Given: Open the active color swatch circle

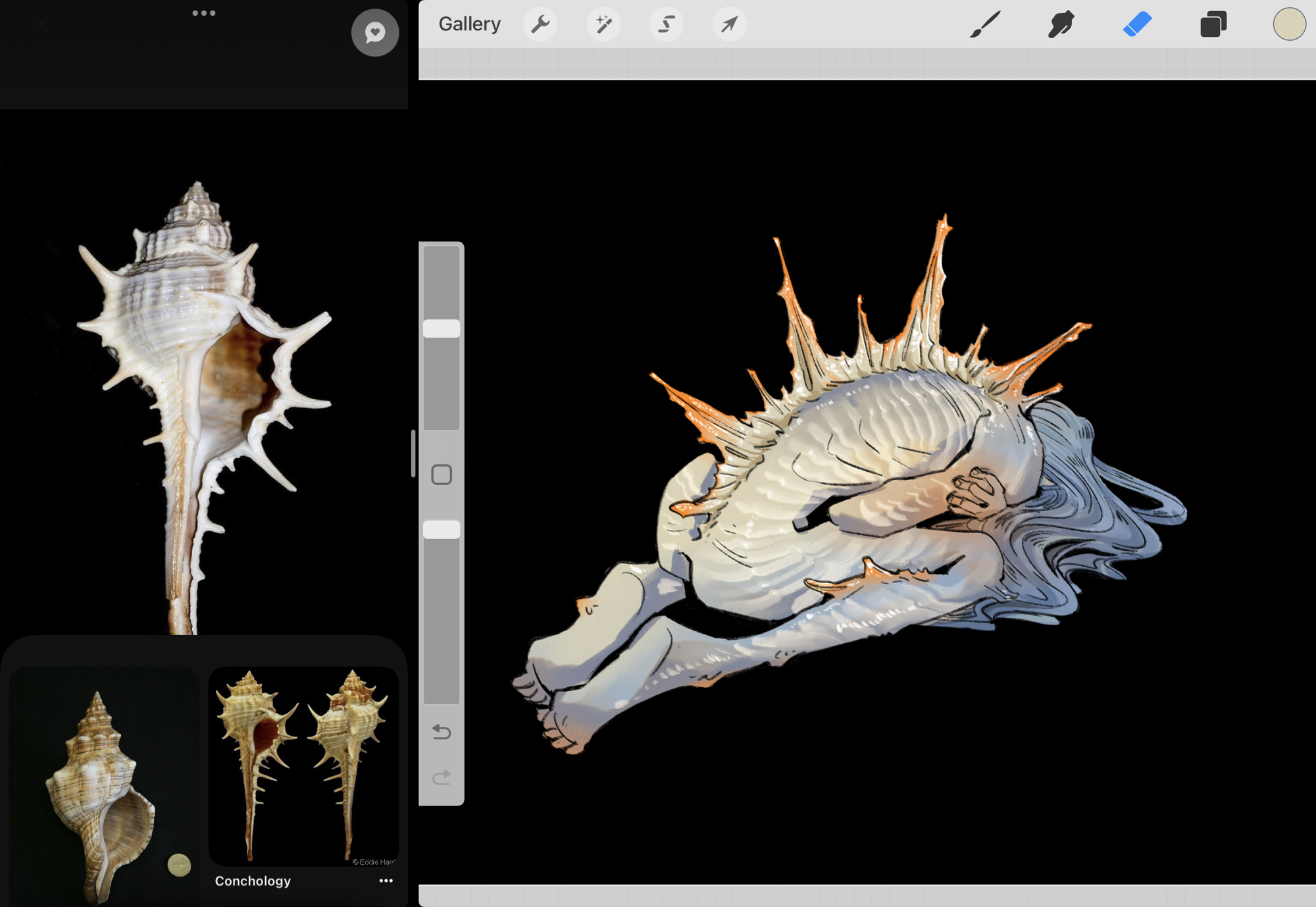Looking at the screenshot, I should click(x=1288, y=24).
